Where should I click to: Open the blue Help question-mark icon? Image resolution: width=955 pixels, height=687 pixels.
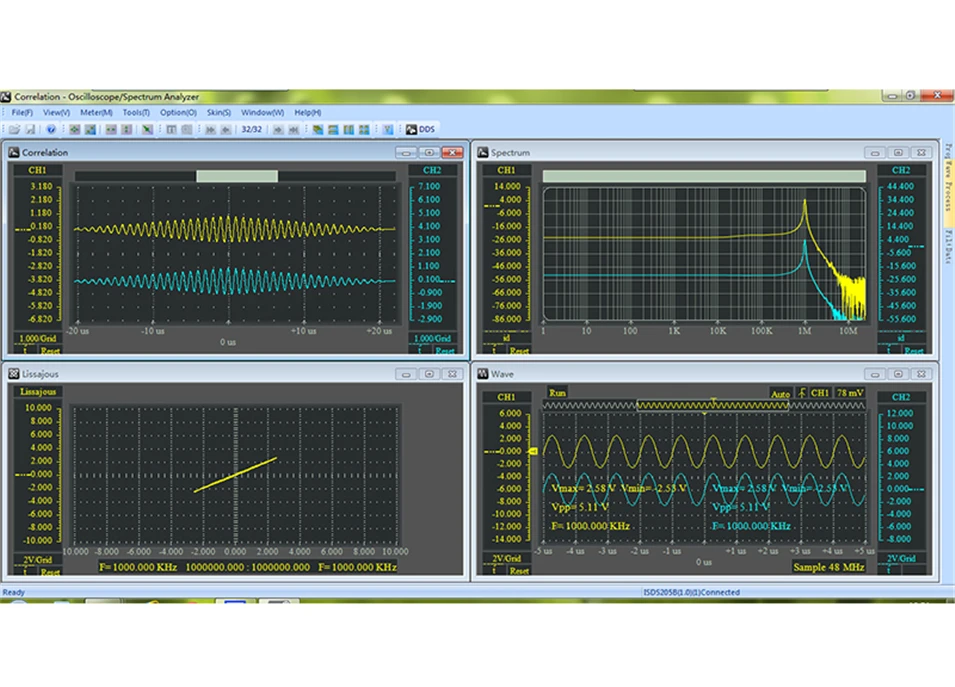click(51, 130)
